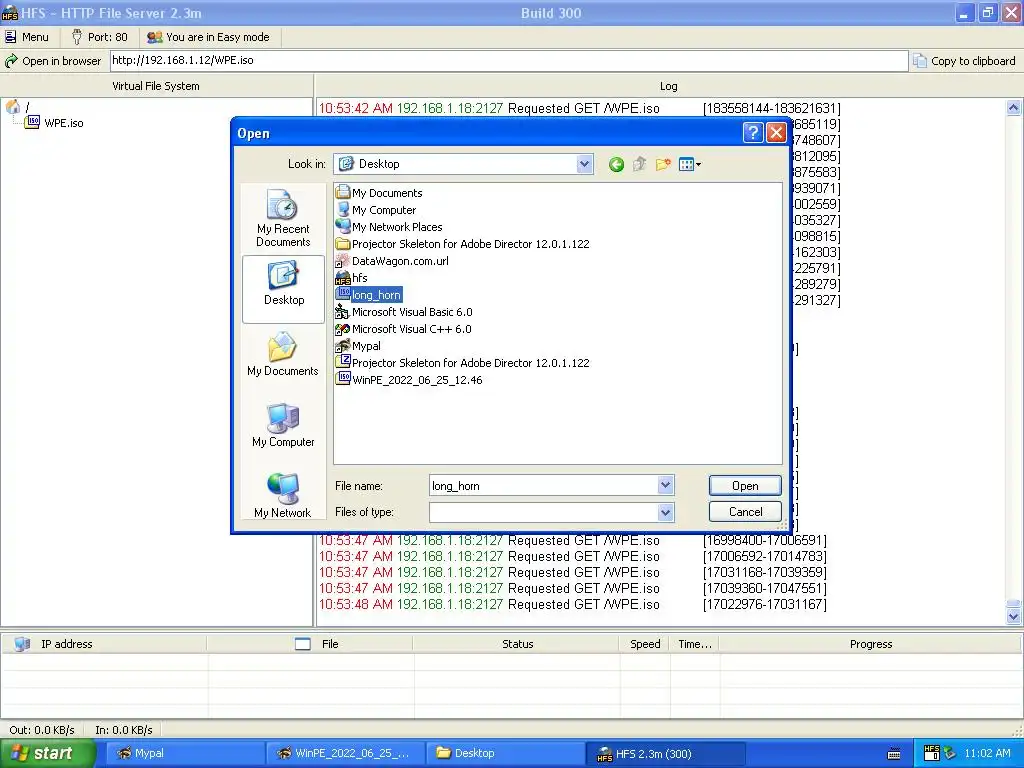
Task: Select My Computer in the file list
Action: coord(376,210)
